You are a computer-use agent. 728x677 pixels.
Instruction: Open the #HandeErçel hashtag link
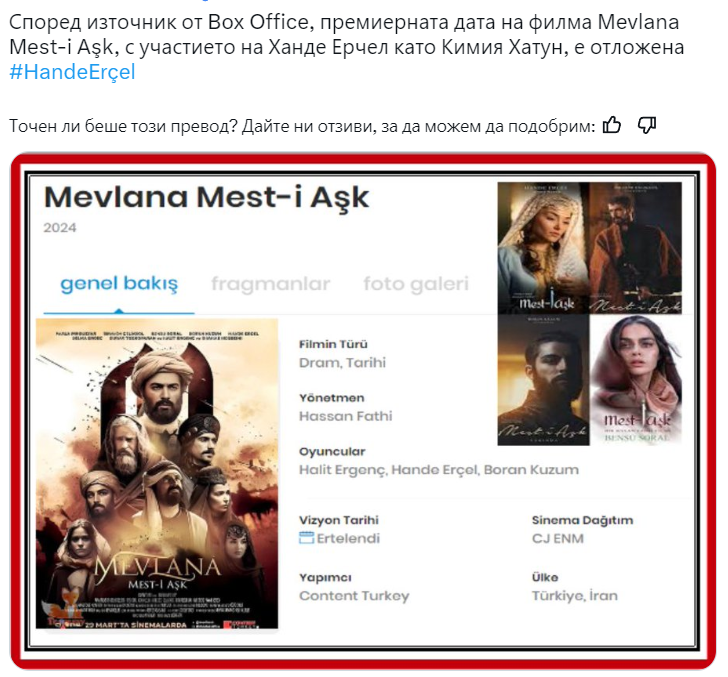pyautogui.click(x=72, y=72)
